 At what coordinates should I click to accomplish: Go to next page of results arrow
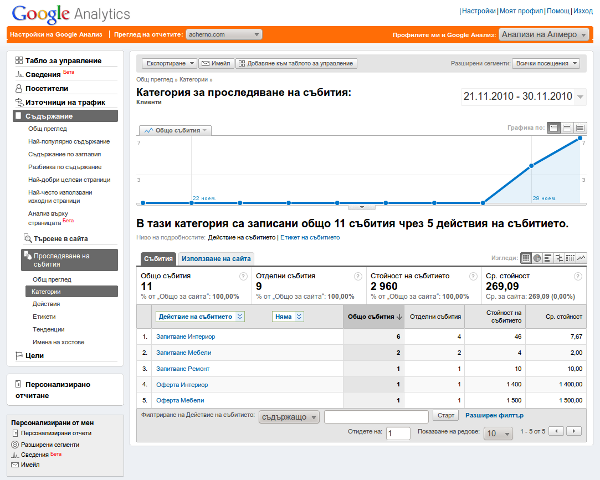[x=574, y=431]
